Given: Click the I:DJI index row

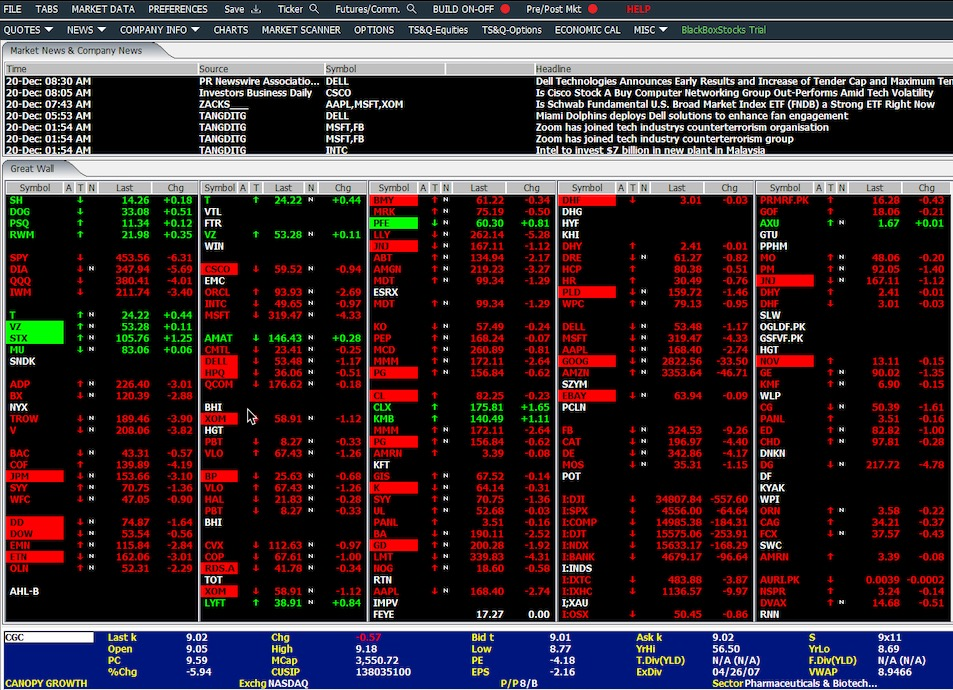Looking at the screenshot, I should pyautogui.click(x=655, y=499).
